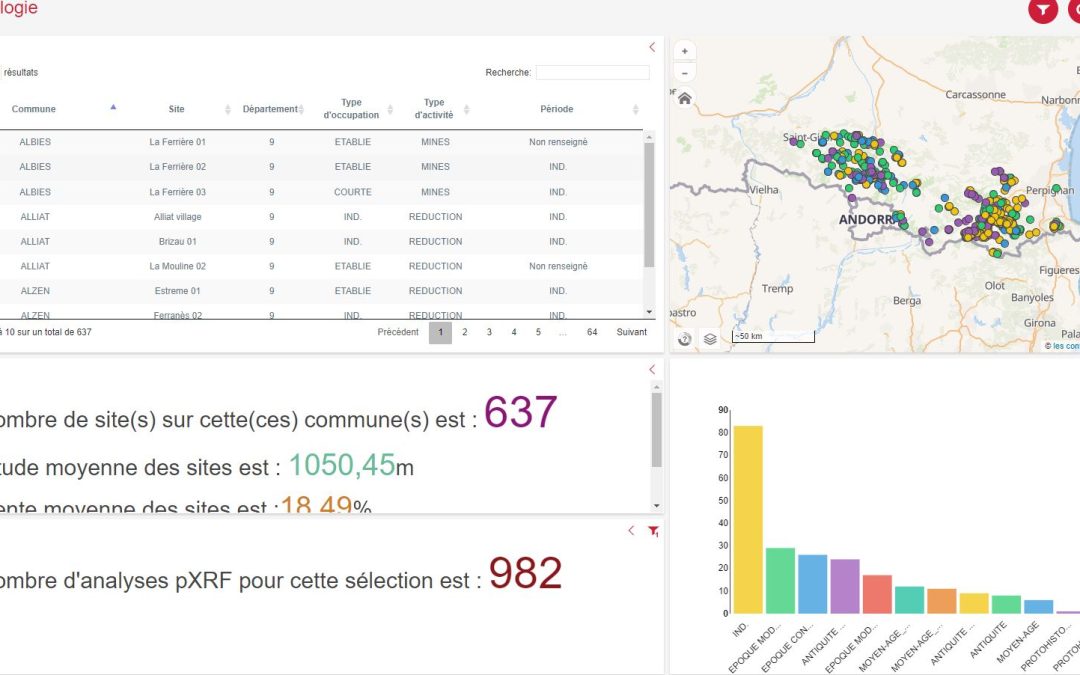
Task: Zoom in on the map
Action: [x=684, y=49]
